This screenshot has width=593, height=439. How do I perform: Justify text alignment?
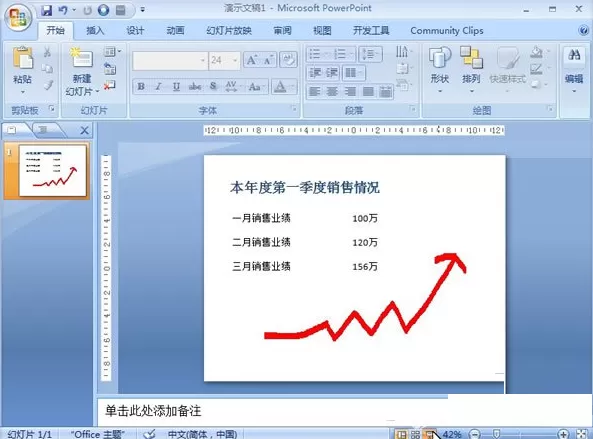coord(368,92)
